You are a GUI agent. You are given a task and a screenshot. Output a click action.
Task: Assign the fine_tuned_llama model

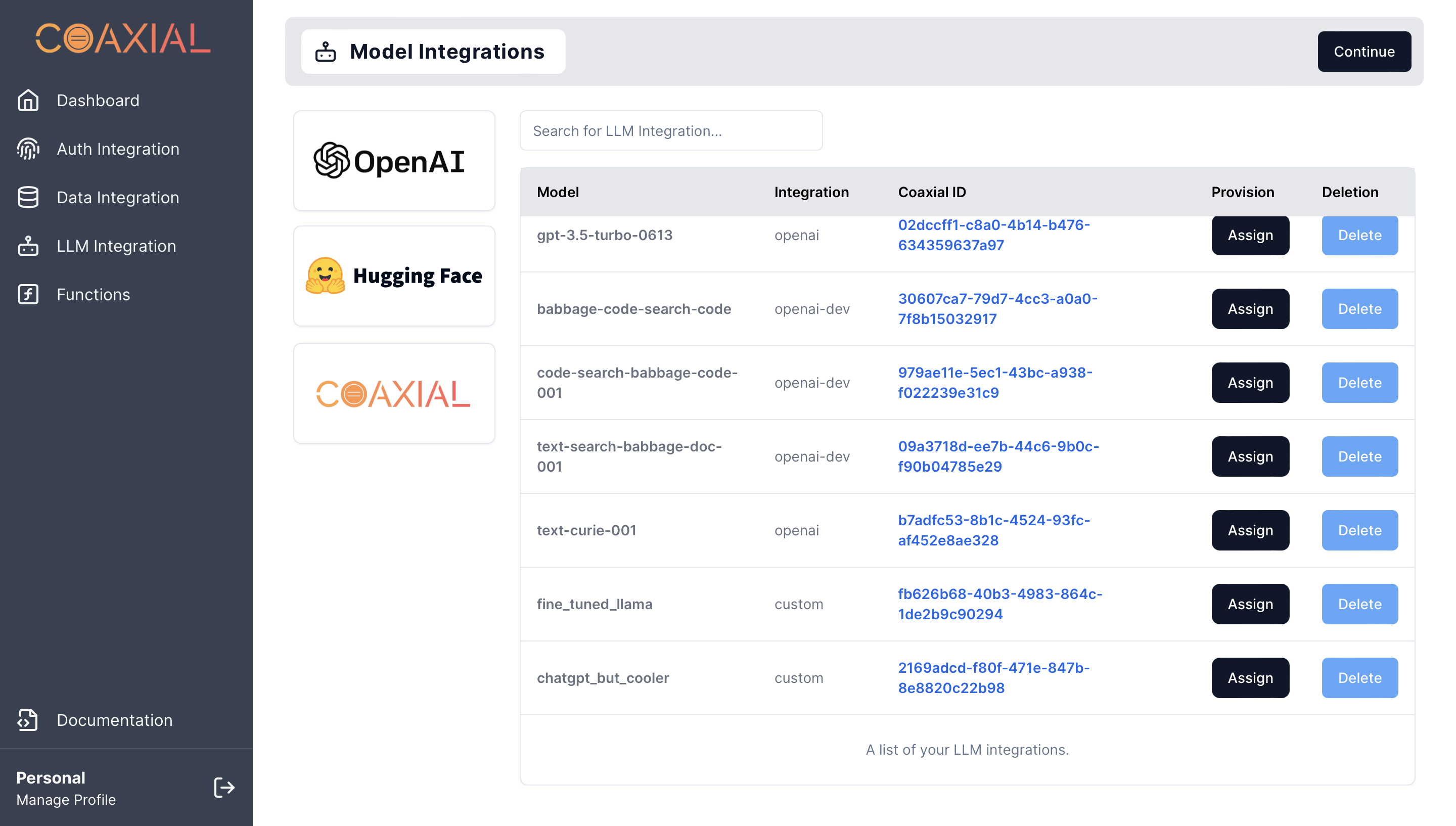[1250, 604]
